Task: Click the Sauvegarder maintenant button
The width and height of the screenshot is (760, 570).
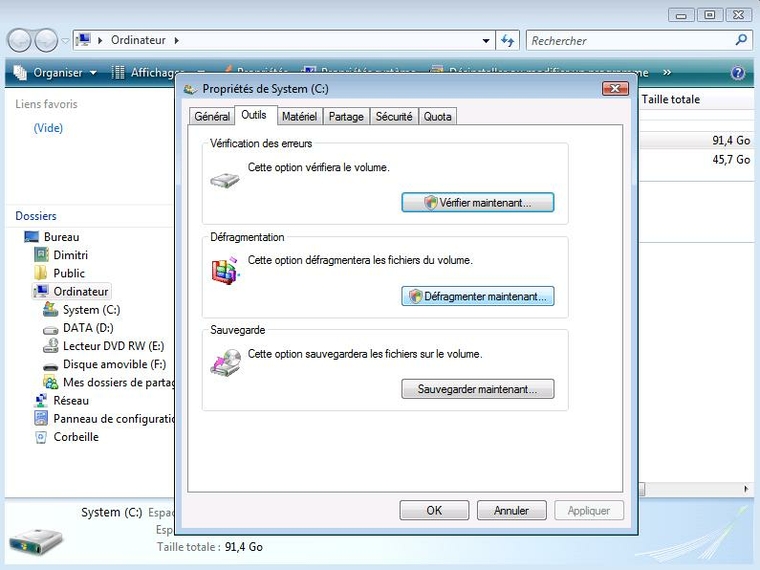Action: click(477, 389)
